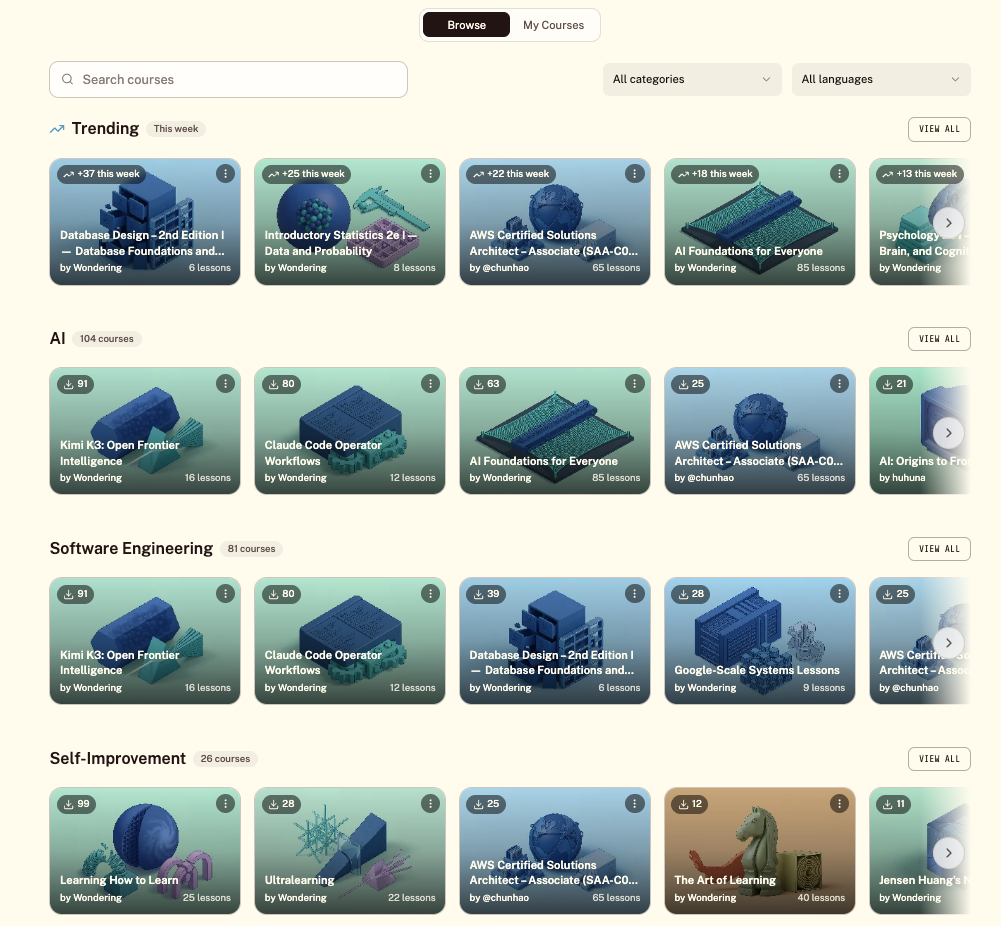
Task: Open options menu on trending AWS Certified Solutions card
Action: [635, 174]
